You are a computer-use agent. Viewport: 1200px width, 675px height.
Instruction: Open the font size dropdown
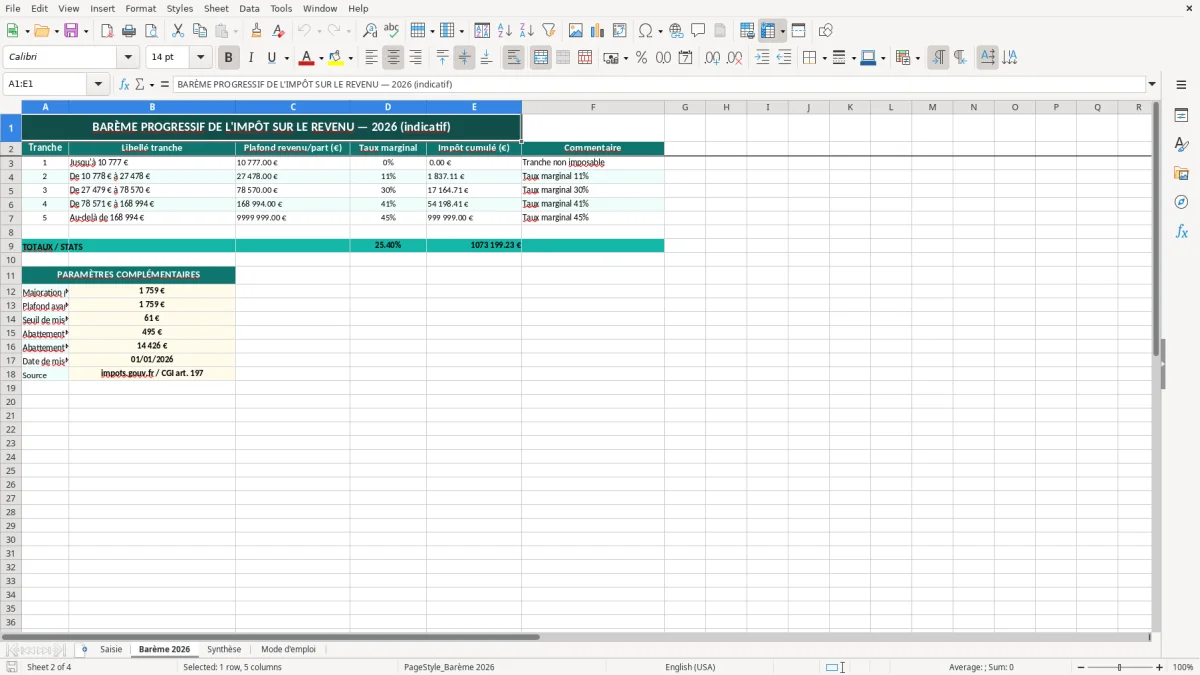[x=200, y=58]
